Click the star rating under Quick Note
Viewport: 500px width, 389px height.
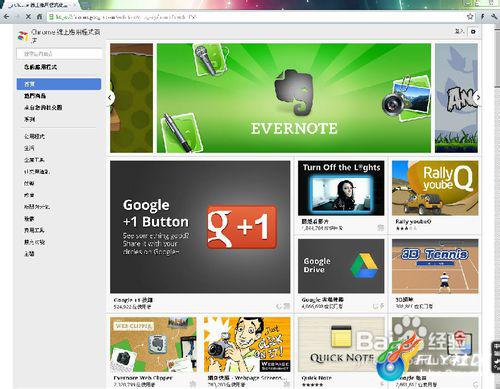pos(312,385)
